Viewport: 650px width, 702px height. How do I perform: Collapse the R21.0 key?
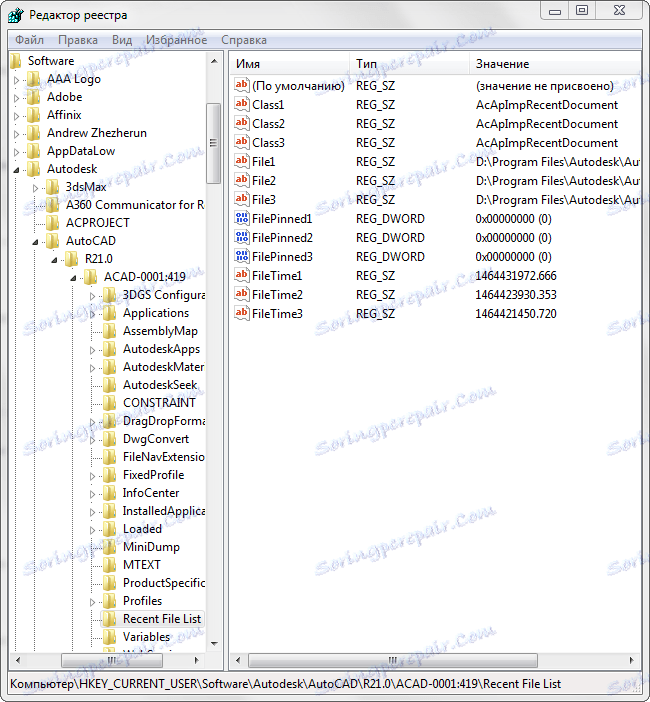click(54, 260)
